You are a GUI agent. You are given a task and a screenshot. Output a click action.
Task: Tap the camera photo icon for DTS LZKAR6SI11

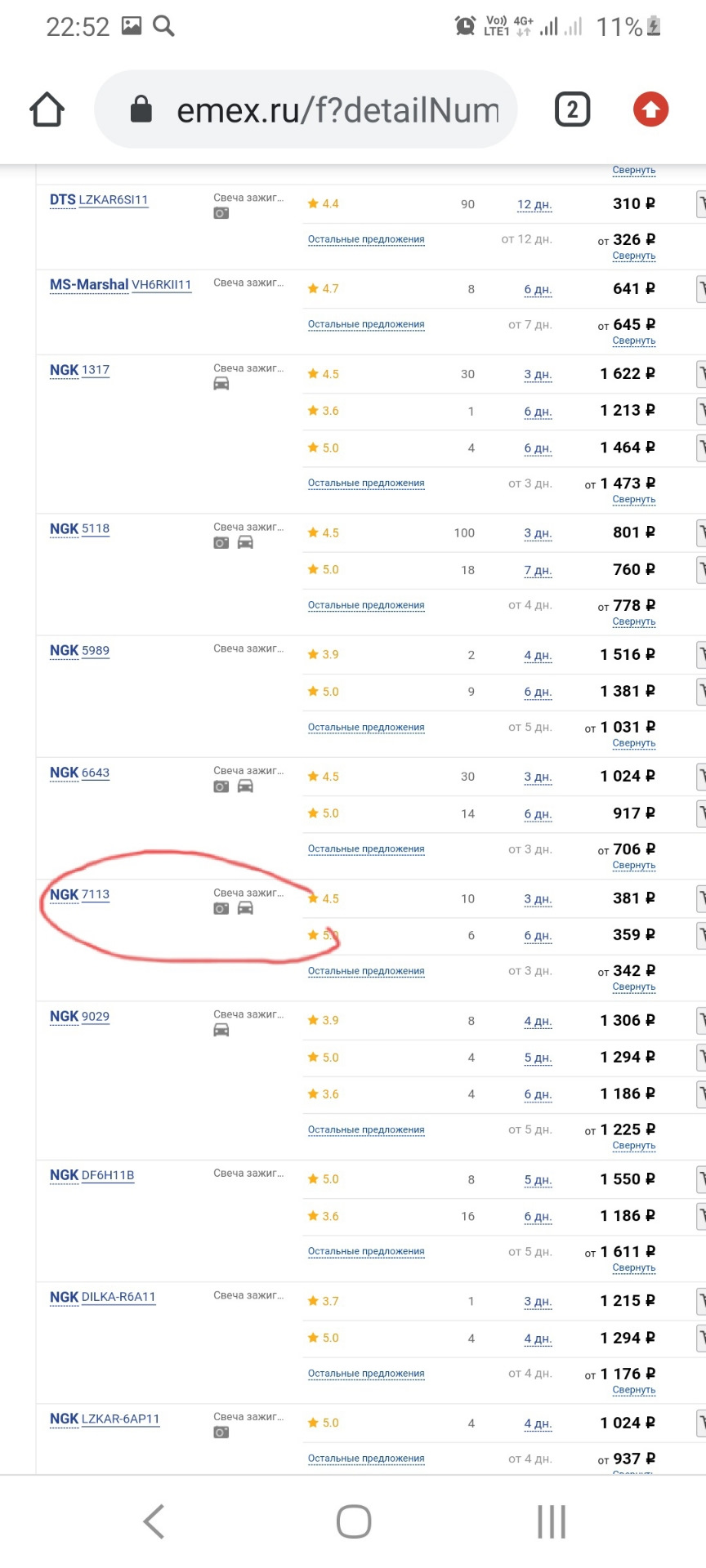click(221, 213)
